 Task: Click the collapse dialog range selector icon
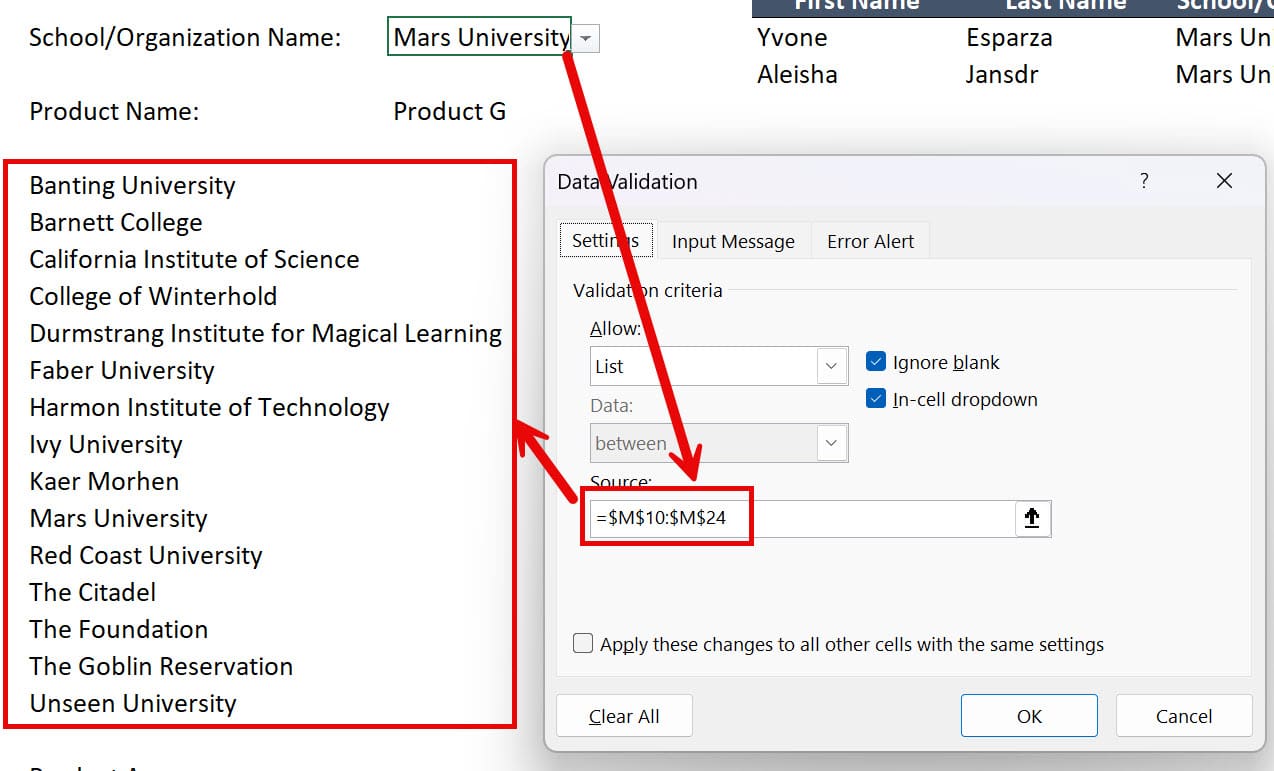[1033, 518]
